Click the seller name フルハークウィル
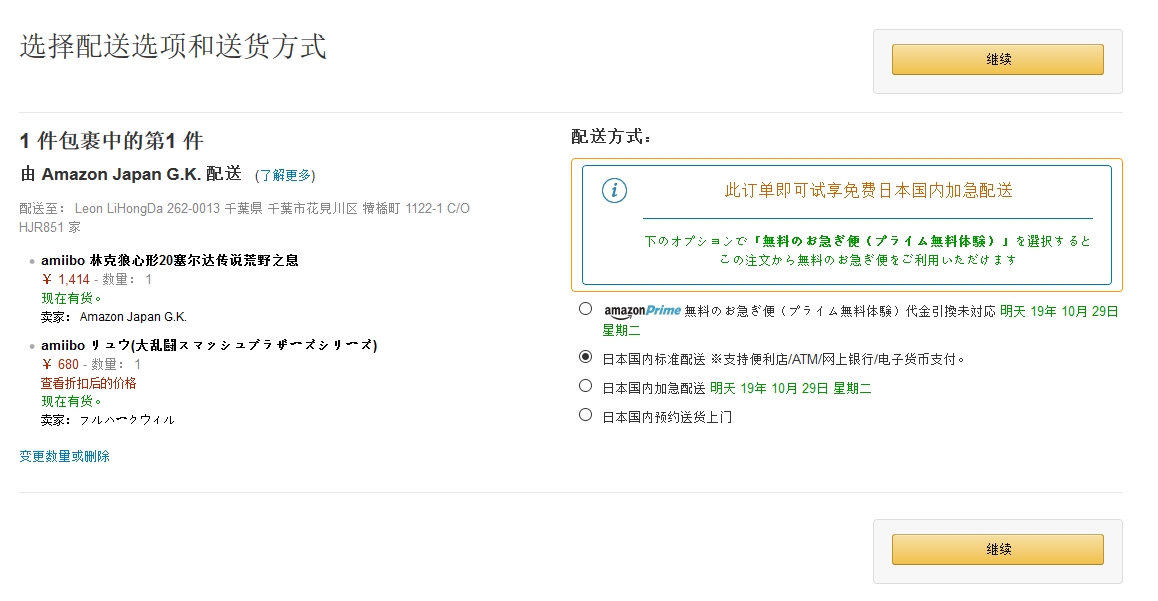This screenshot has height=601, width=1158. pyautogui.click(x=127, y=420)
